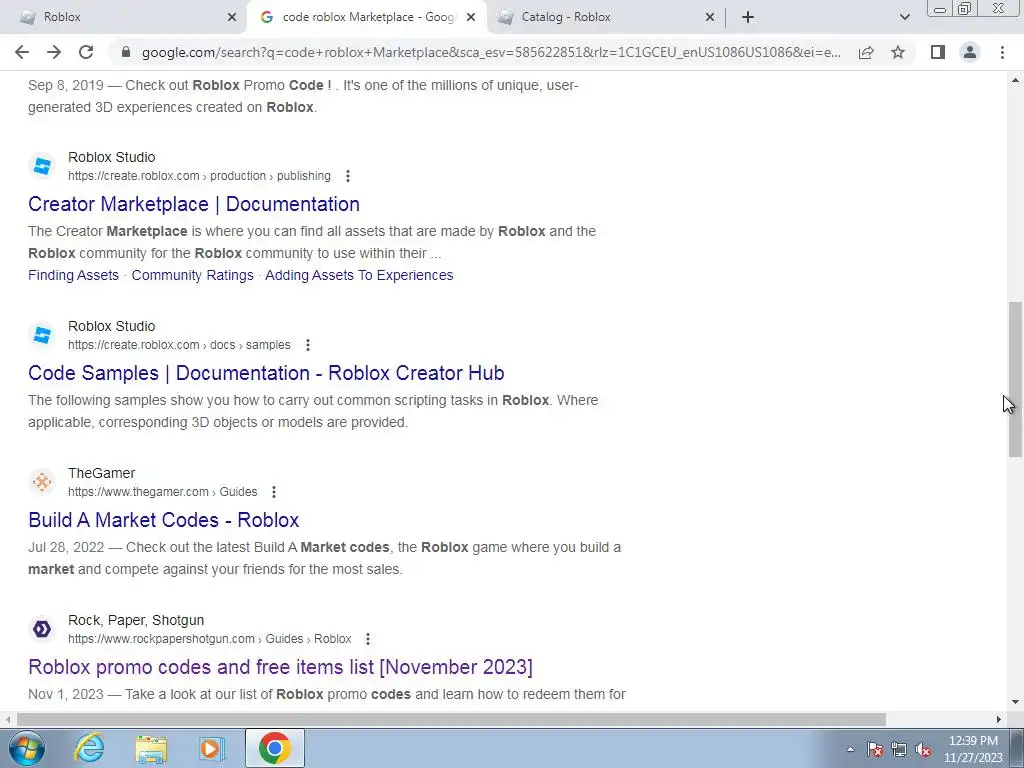The height and width of the screenshot is (768, 1024).
Task: Open the tab search dropdown arrow
Action: tap(904, 17)
